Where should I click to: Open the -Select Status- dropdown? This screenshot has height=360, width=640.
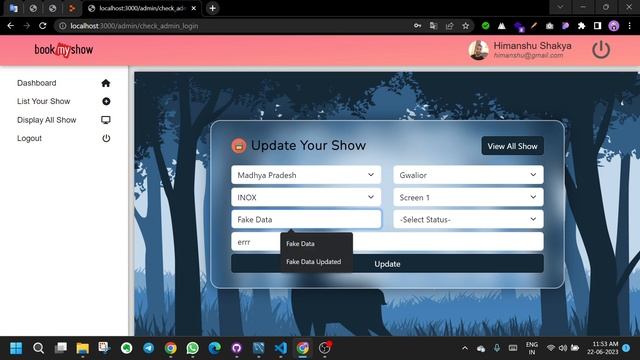(x=468, y=220)
